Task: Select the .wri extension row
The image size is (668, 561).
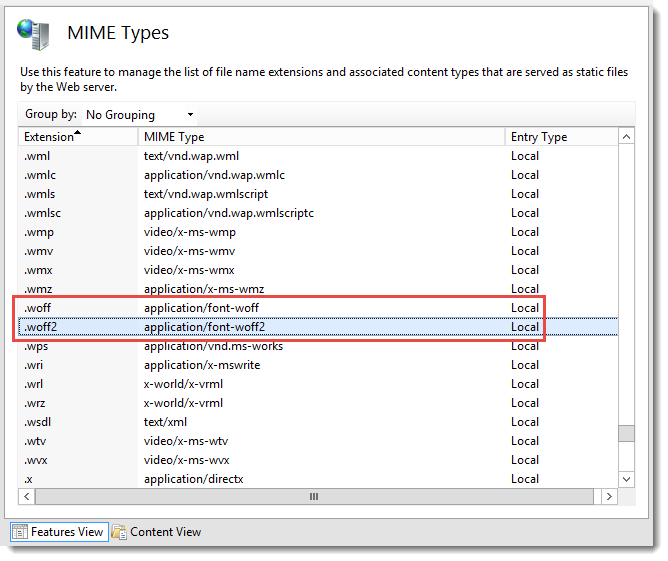Action: point(318,365)
